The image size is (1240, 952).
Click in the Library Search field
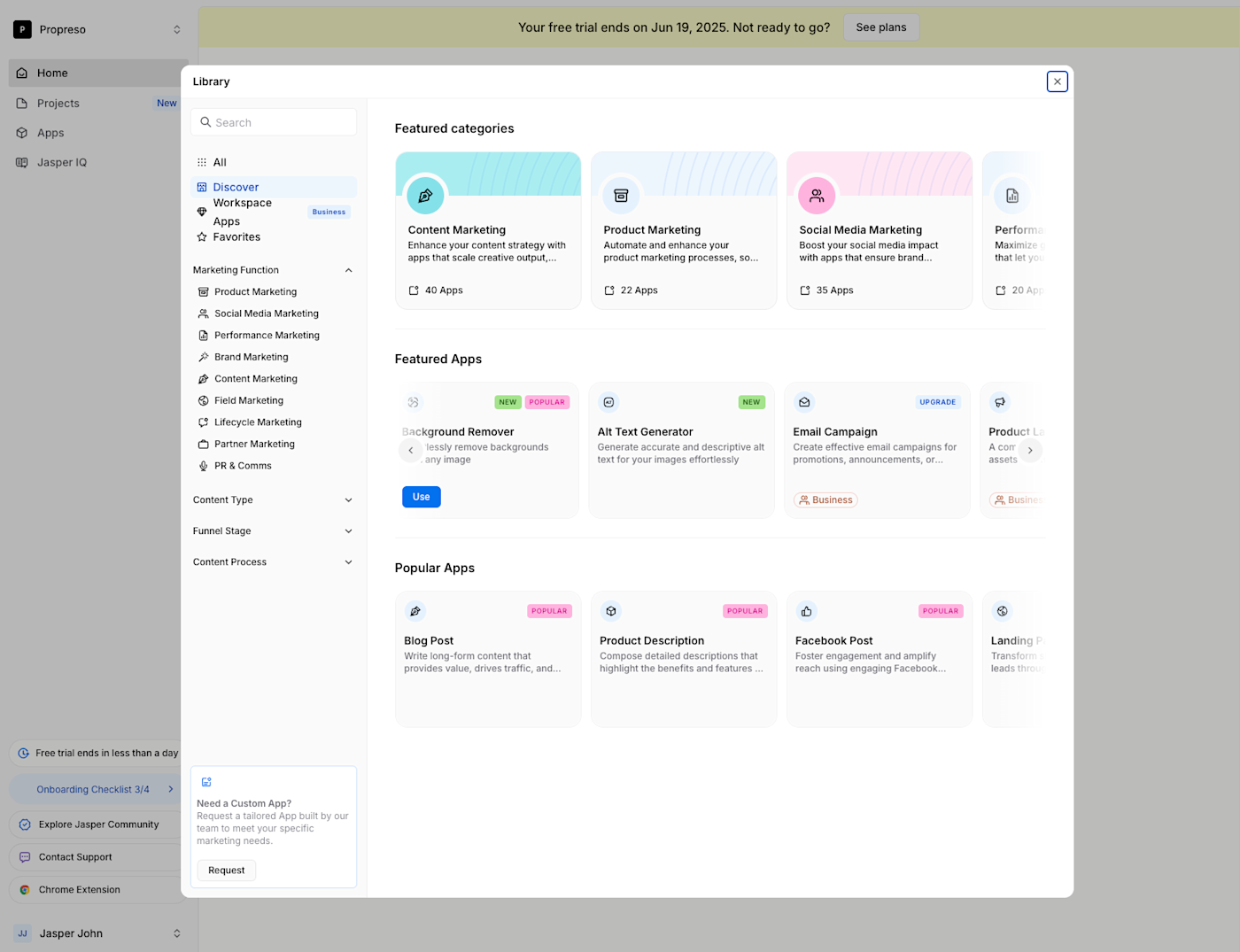click(x=274, y=122)
